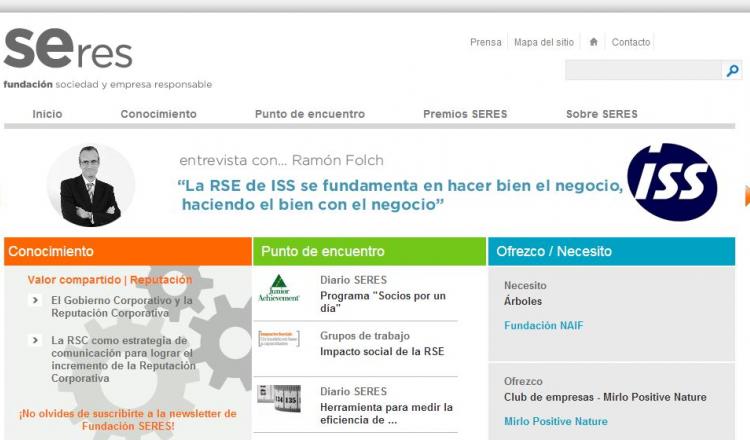Open the green Punto de encuentro header
The height and width of the screenshot is (440, 750).
[369, 251]
